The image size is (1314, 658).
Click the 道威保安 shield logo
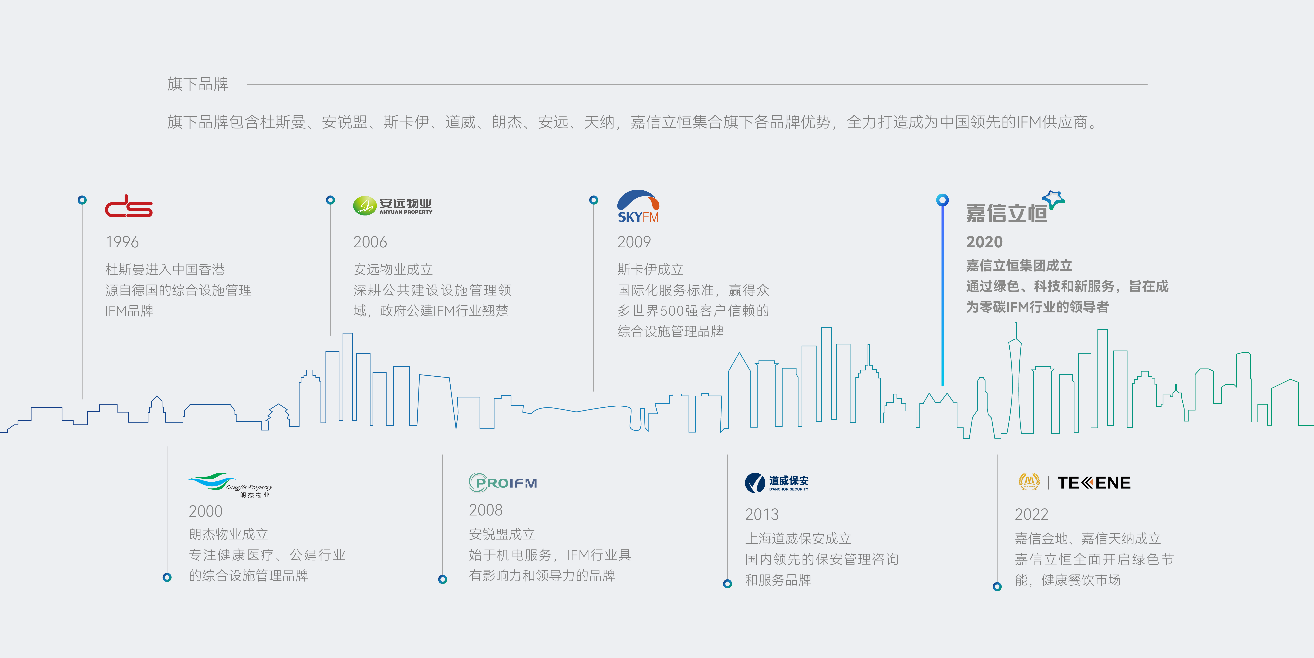click(x=777, y=483)
